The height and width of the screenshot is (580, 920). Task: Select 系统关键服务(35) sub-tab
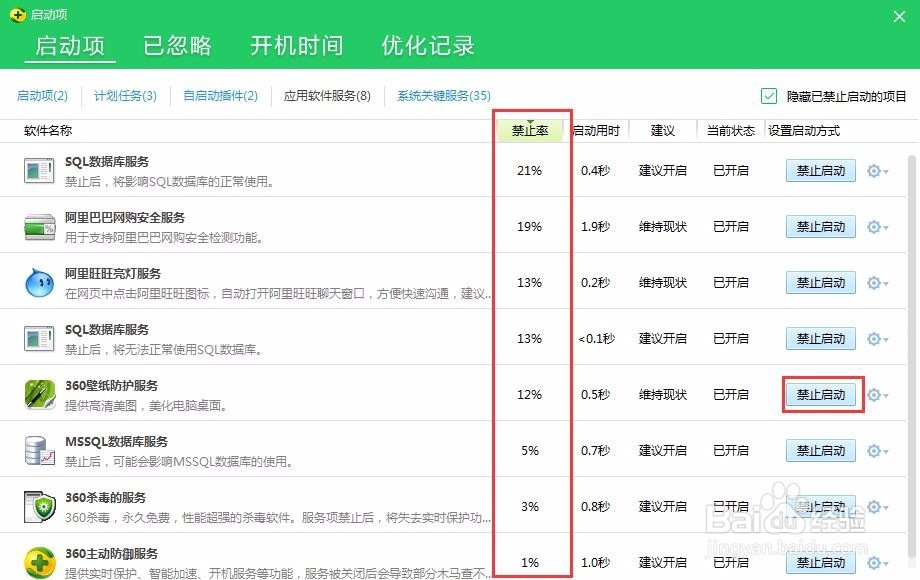pyautogui.click(x=444, y=96)
